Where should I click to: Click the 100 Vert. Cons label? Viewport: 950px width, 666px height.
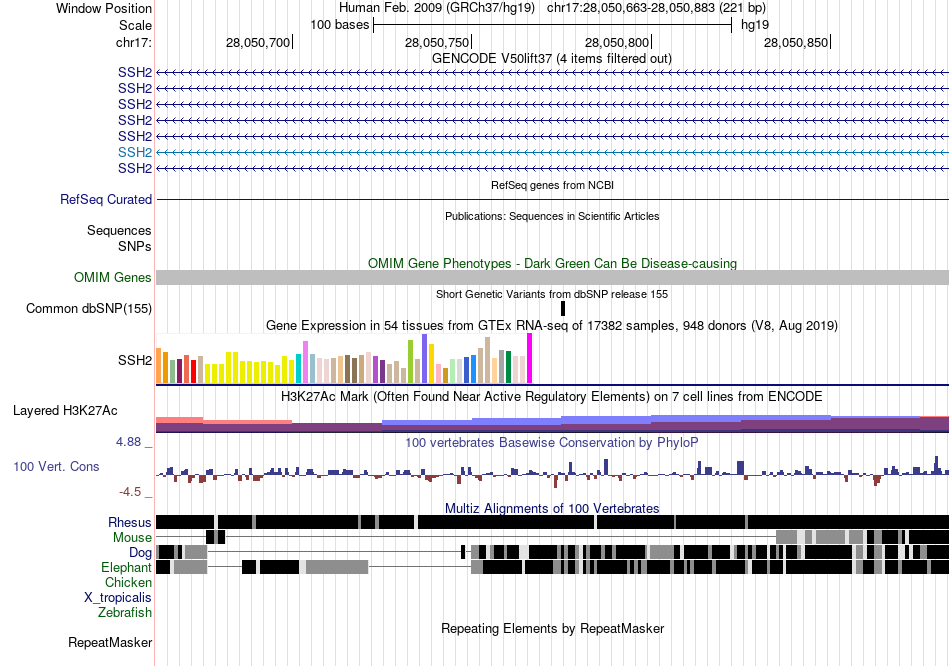point(56,467)
